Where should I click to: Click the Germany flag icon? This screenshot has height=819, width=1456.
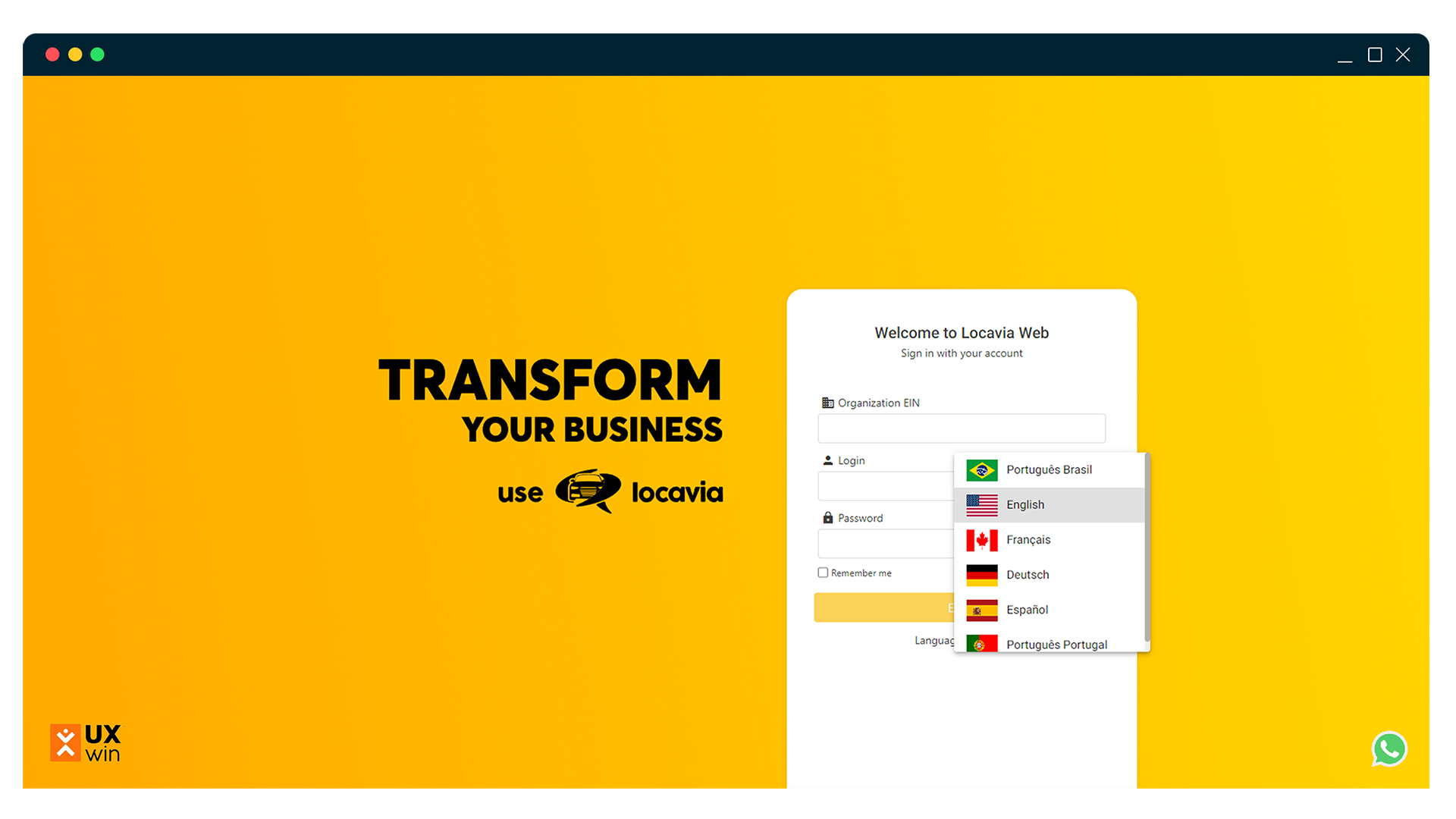[981, 575]
